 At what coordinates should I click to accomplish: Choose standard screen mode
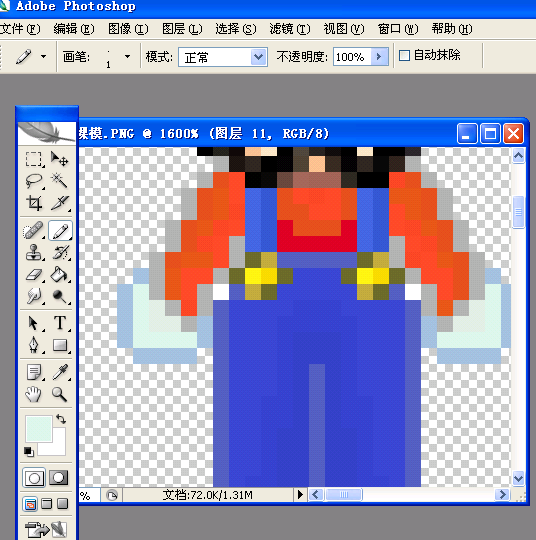30,504
